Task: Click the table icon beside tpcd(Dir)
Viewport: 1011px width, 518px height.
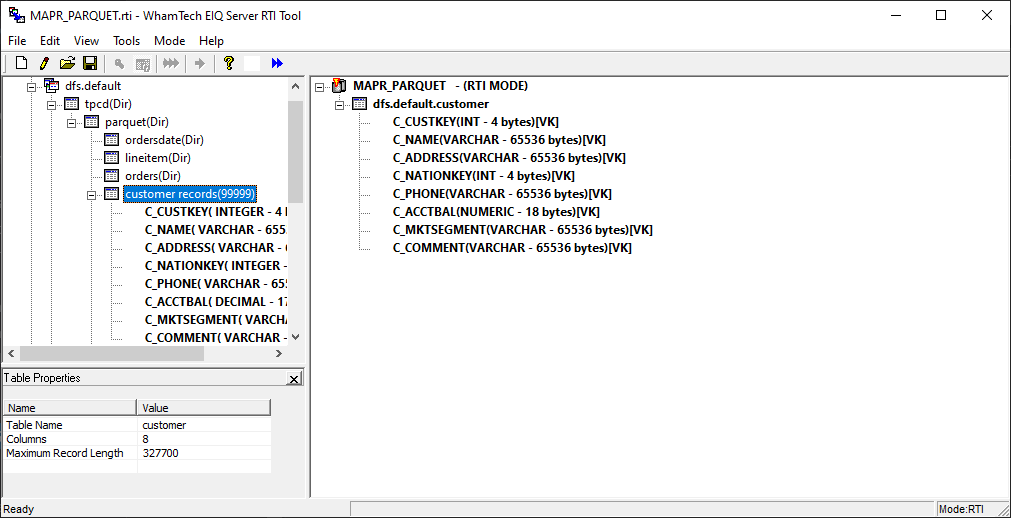Action: pos(72,104)
